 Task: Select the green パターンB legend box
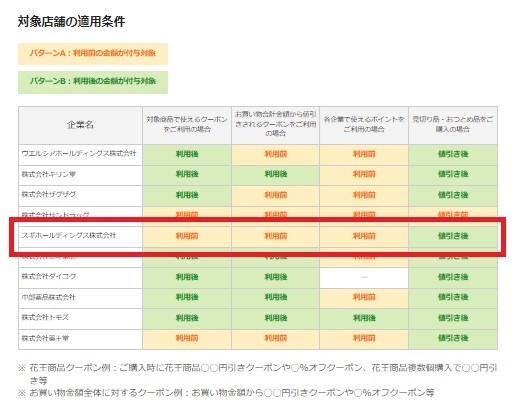pyautogui.click(x=93, y=82)
